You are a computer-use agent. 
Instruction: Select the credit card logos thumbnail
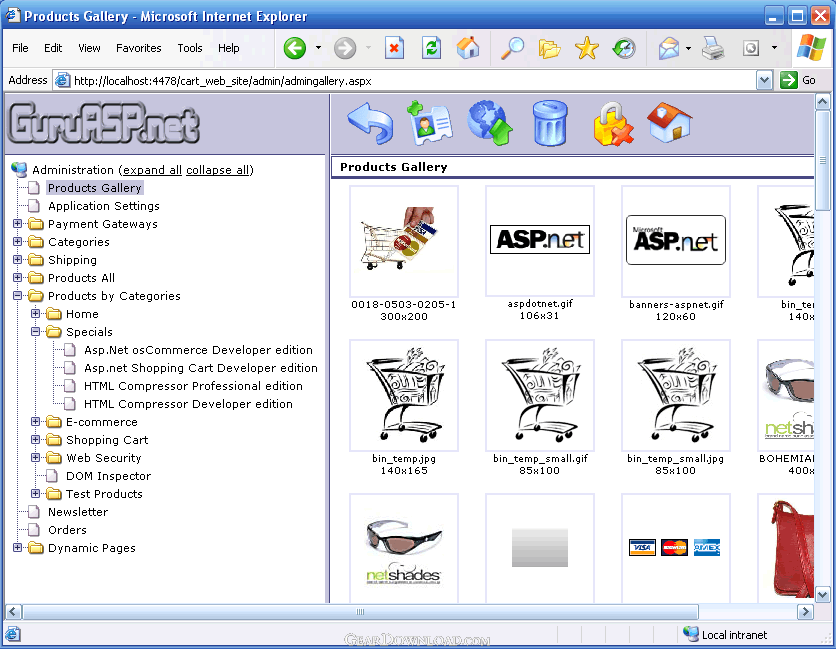coord(676,548)
